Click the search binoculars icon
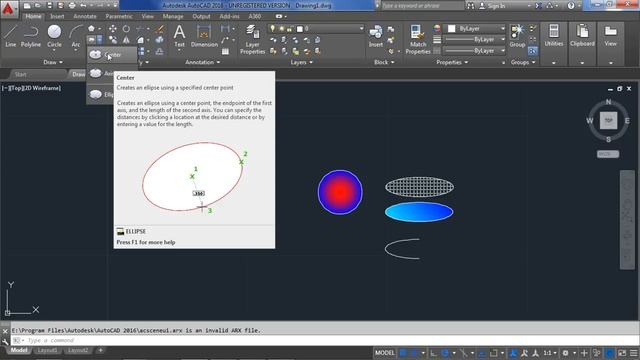The image size is (640, 360). [471, 6]
